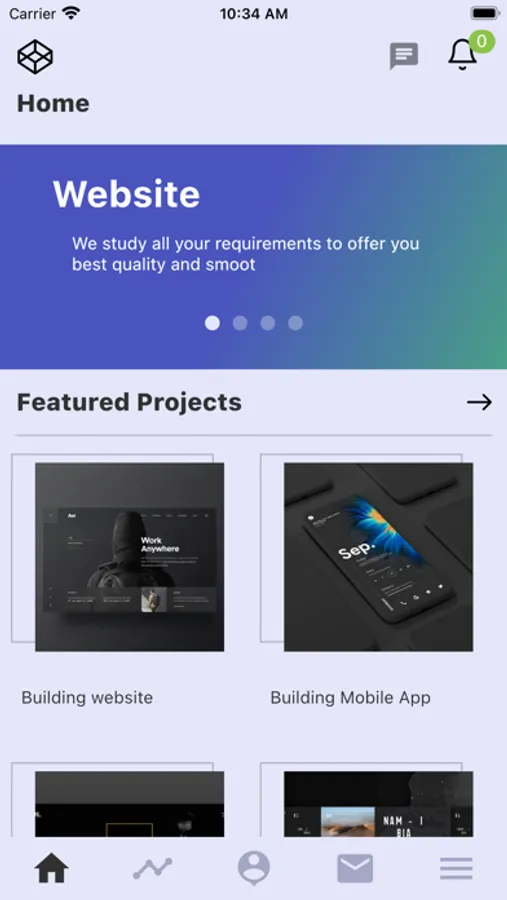
Task: Tap the Website banner heading
Action: 127,194
